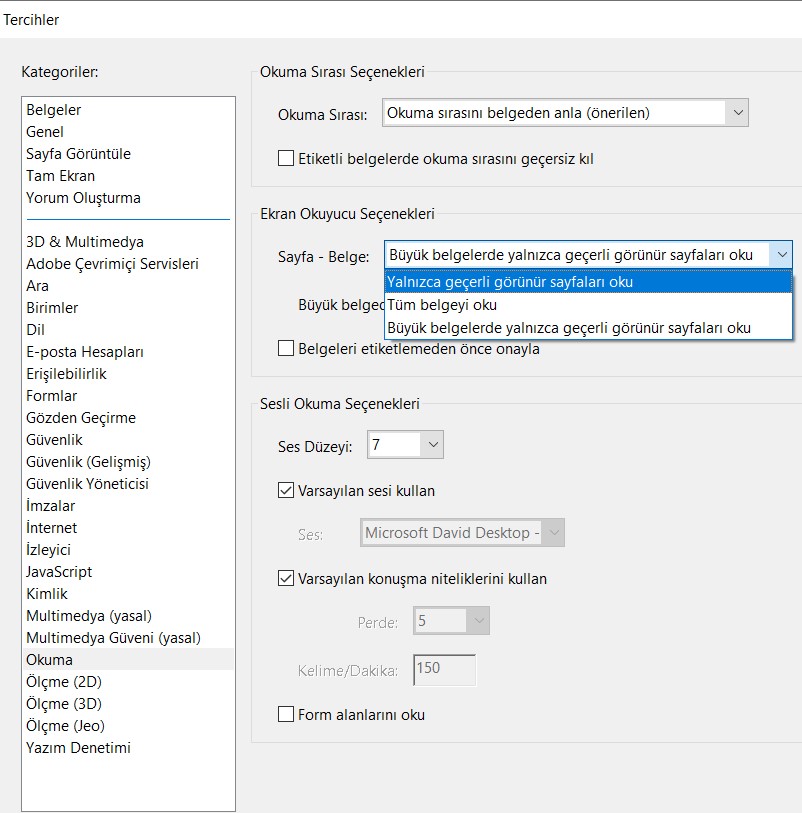Pick 'Büyük belgelerde yalnızca geçerli görünür sayfaları oku' list option
Screen dimensions: 802x813
[x=568, y=328]
